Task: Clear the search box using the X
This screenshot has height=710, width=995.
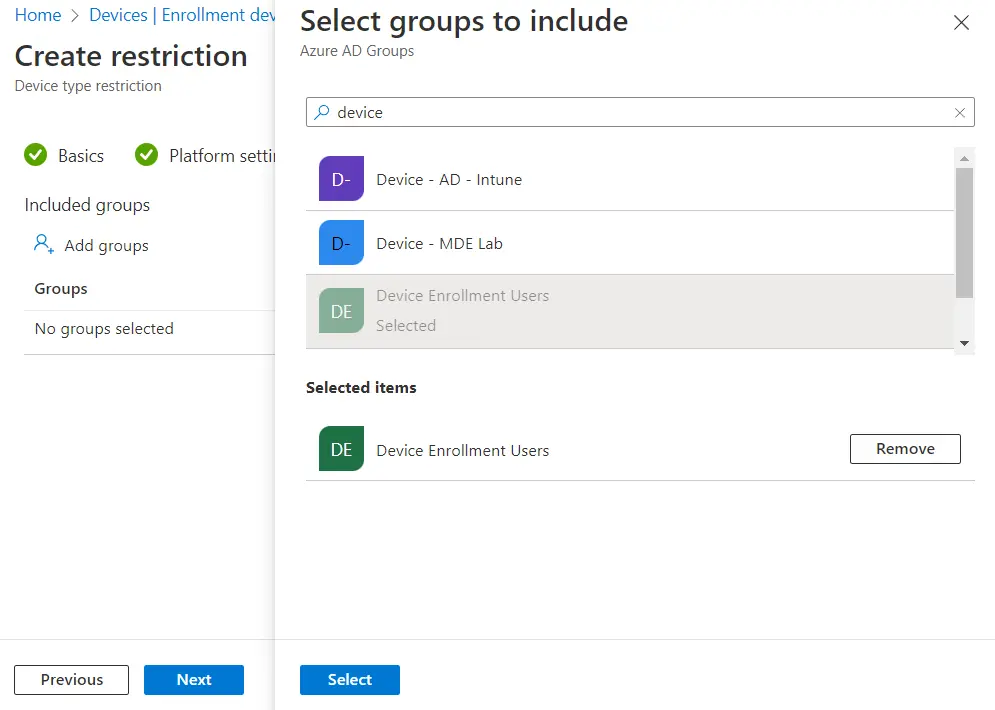Action: 960,113
